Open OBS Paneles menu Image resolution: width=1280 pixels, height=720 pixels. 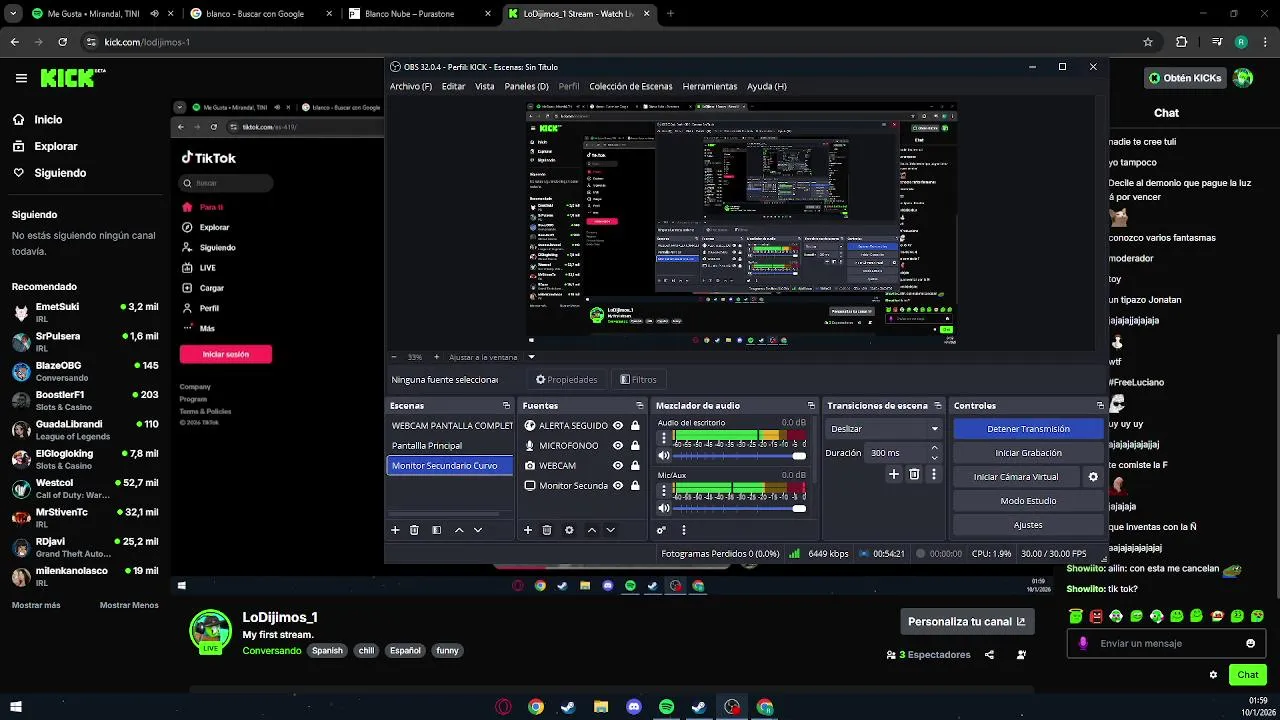(526, 86)
